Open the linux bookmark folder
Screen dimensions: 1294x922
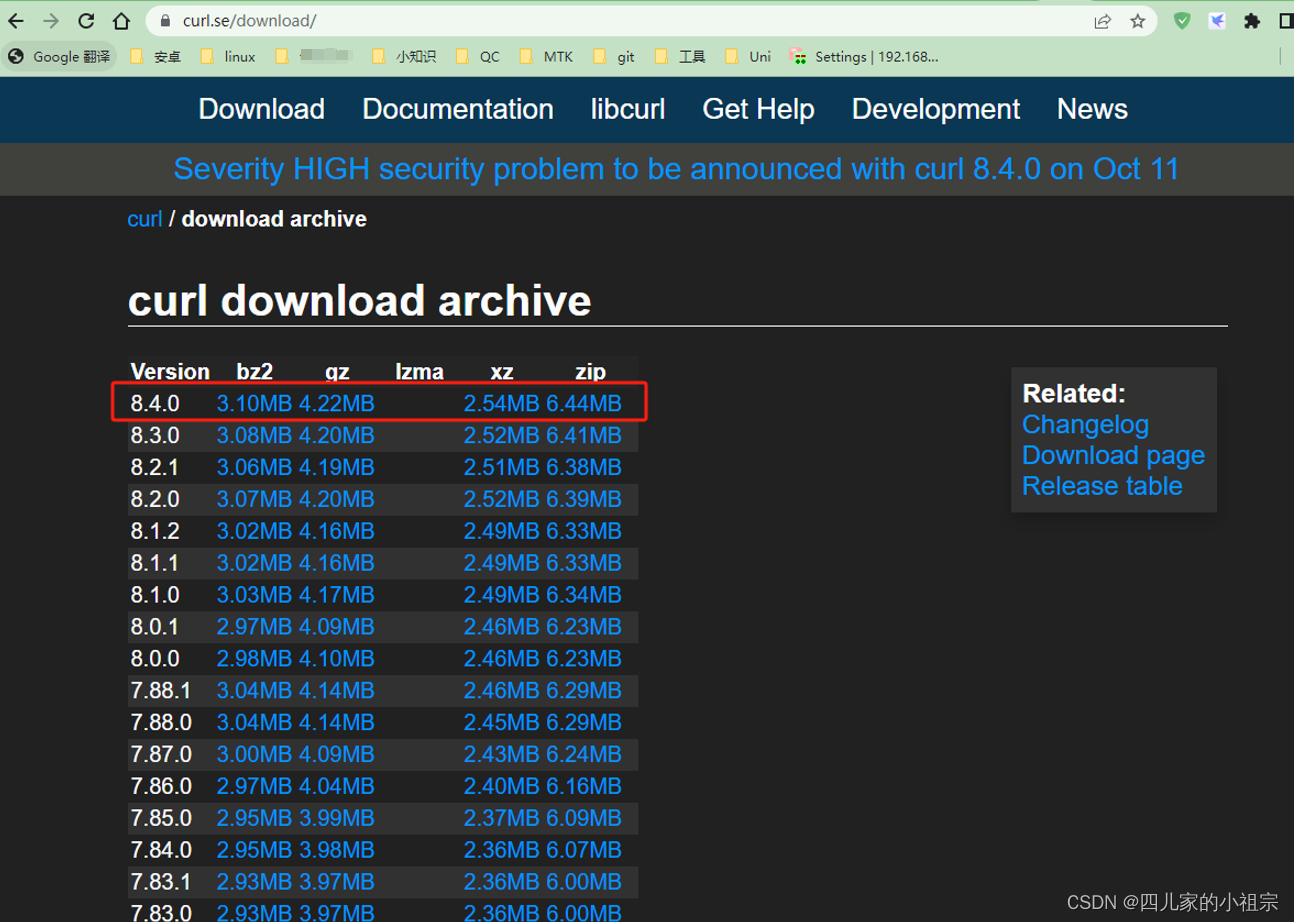click(228, 57)
